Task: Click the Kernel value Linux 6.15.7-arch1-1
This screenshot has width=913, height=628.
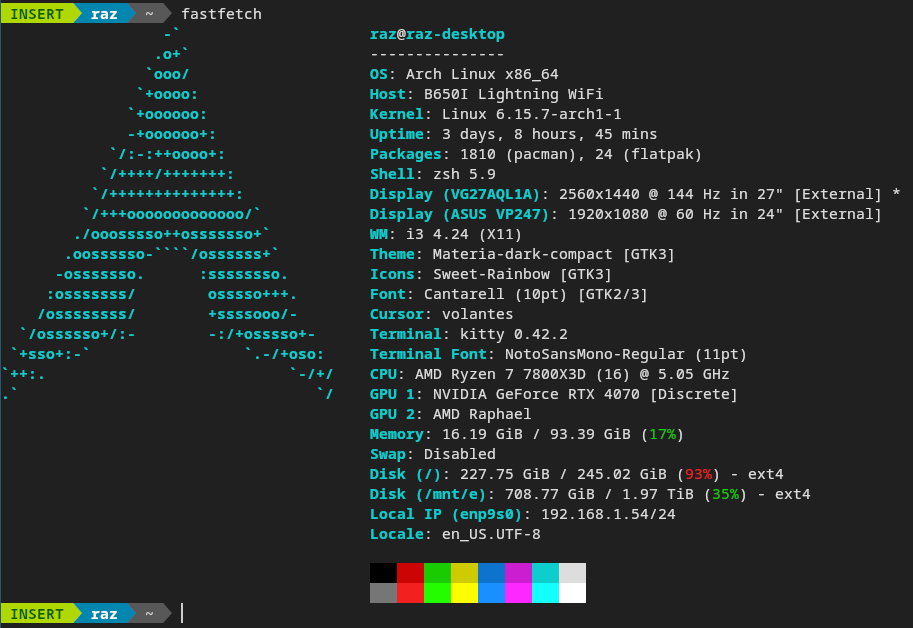Action: pyautogui.click(x=532, y=114)
